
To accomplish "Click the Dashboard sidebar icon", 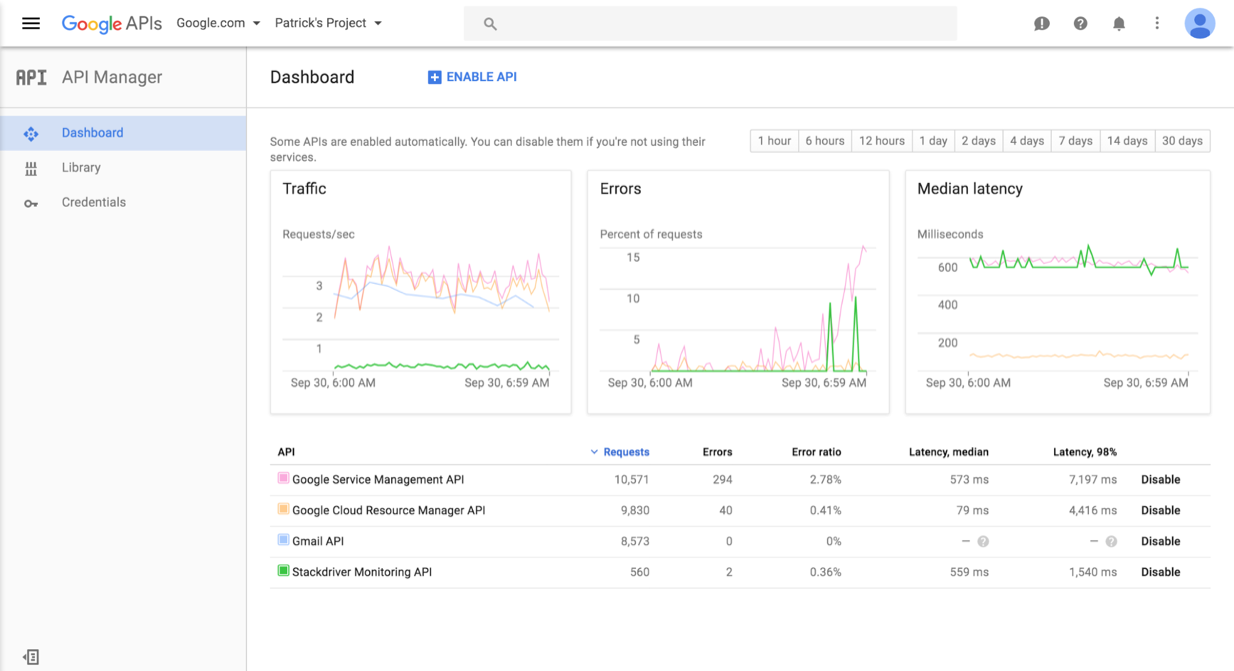I will (x=31, y=133).
